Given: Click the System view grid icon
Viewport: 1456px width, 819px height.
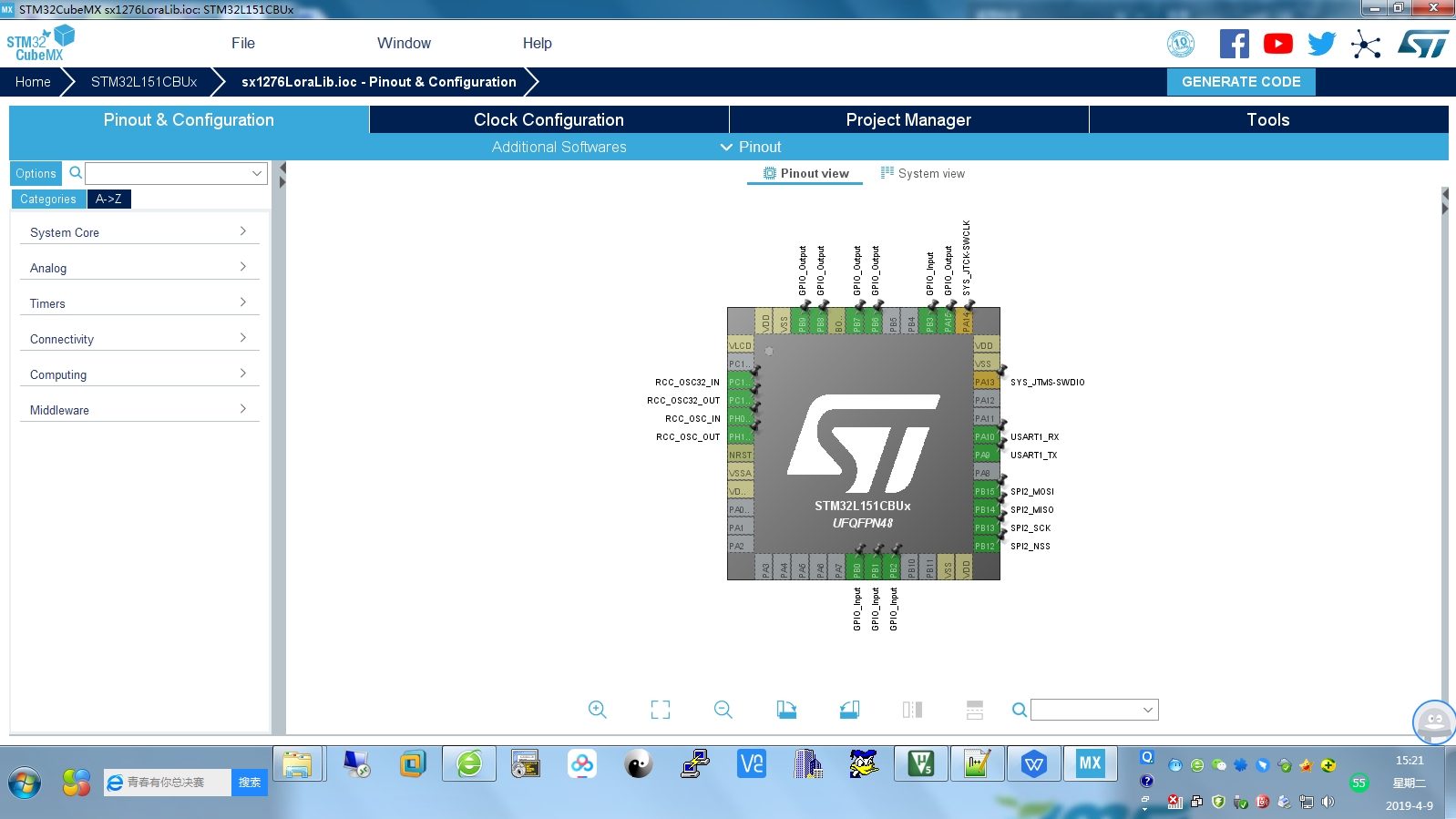Looking at the screenshot, I should (x=887, y=173).
